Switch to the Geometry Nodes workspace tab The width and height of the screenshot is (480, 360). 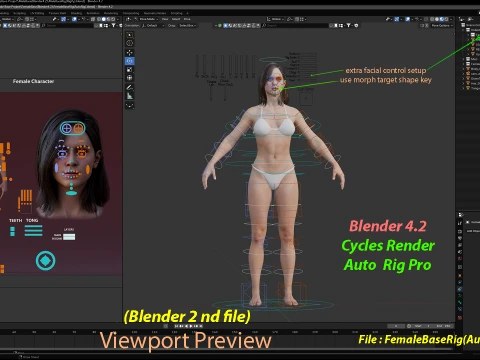click(155, 13)
